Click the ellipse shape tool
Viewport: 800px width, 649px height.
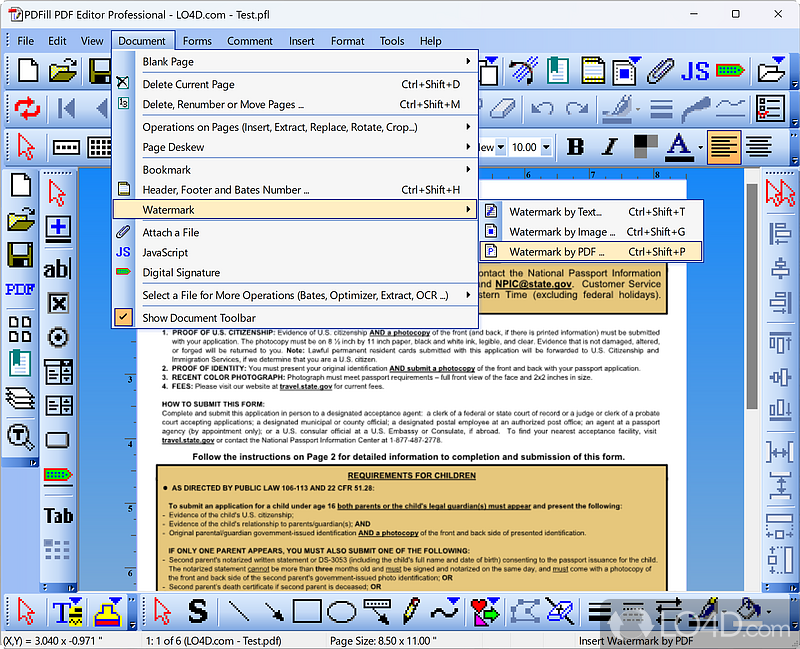point(341,612)
